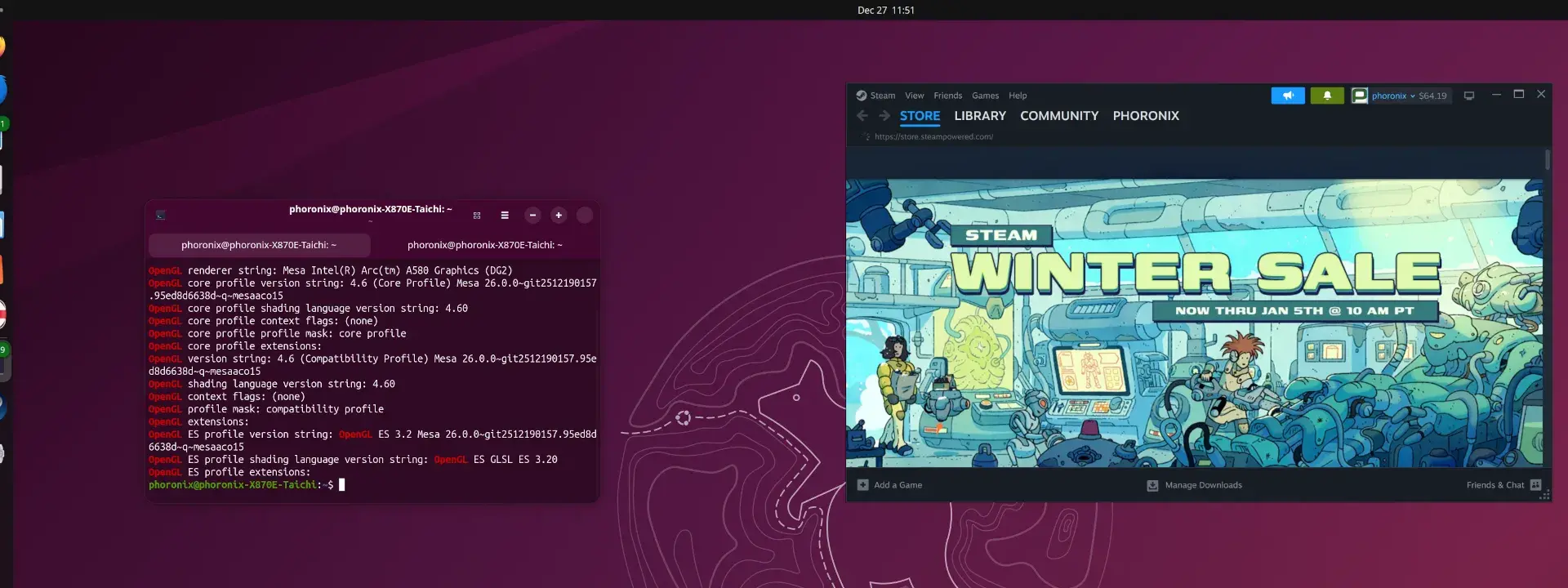The height and width of the screenshot is (588, 1568).
Task: Switch to the STORE tab
Action: (920, 116)
